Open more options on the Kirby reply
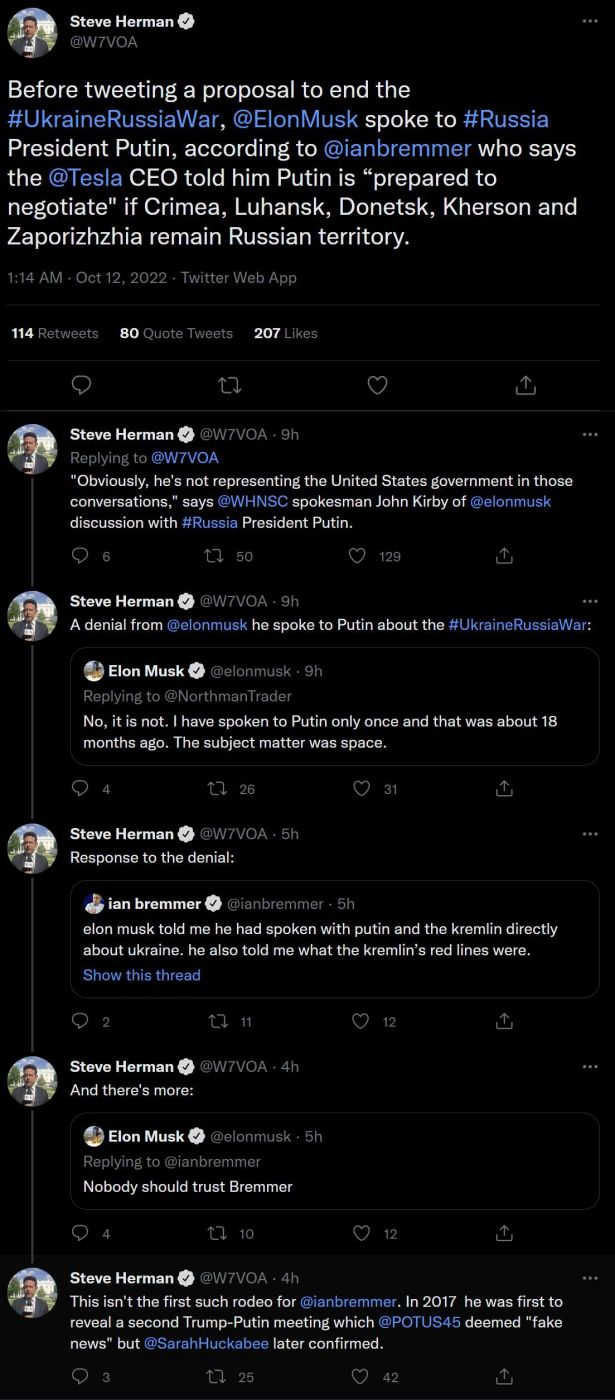615x1400 pixels. click(x=590, y=434)
